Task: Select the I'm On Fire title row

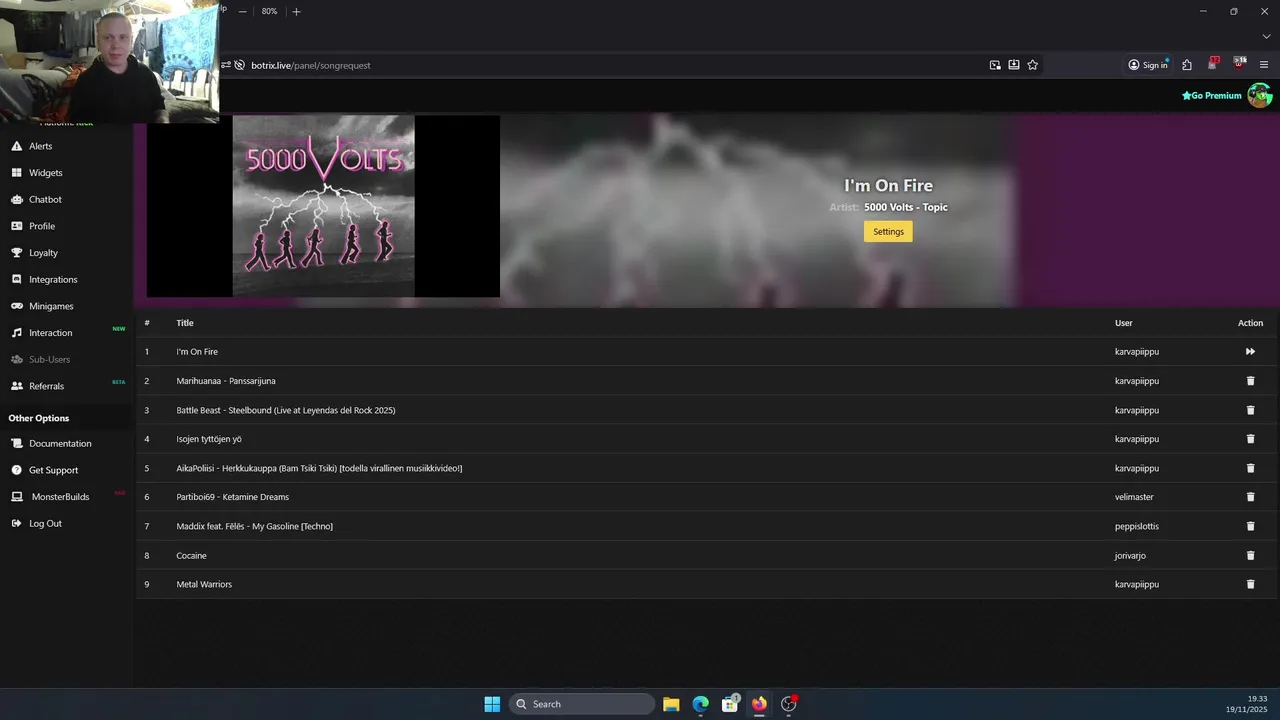Action: pos(707,352)
